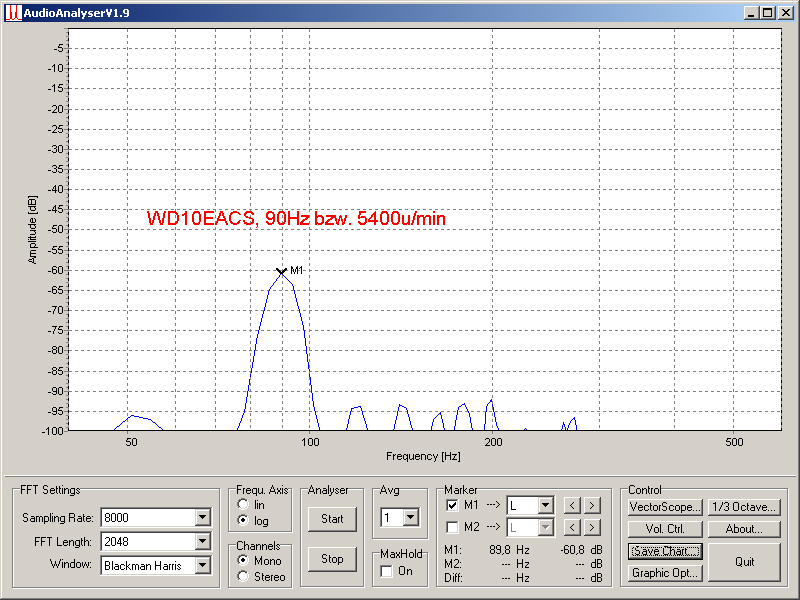Move marker M1 left with arrow button

tap(572, 506)
